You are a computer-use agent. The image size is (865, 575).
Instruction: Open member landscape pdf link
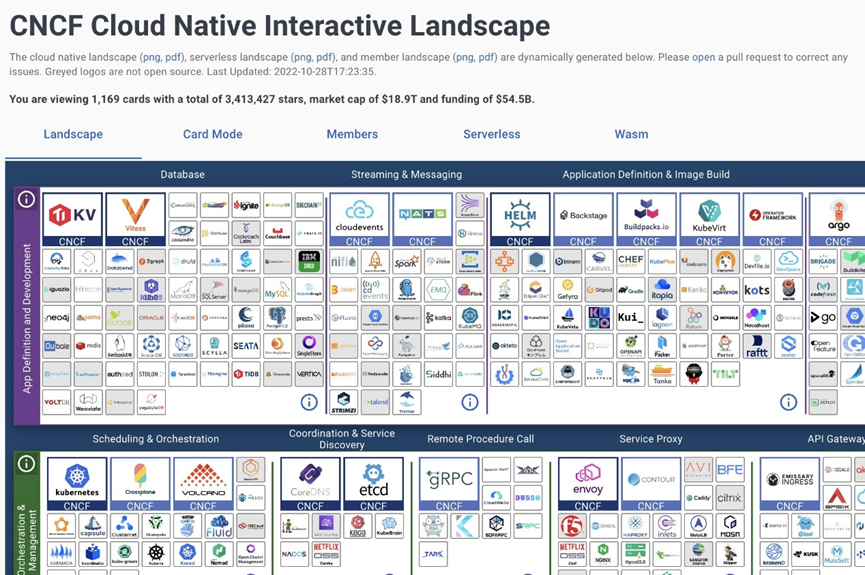486,57
